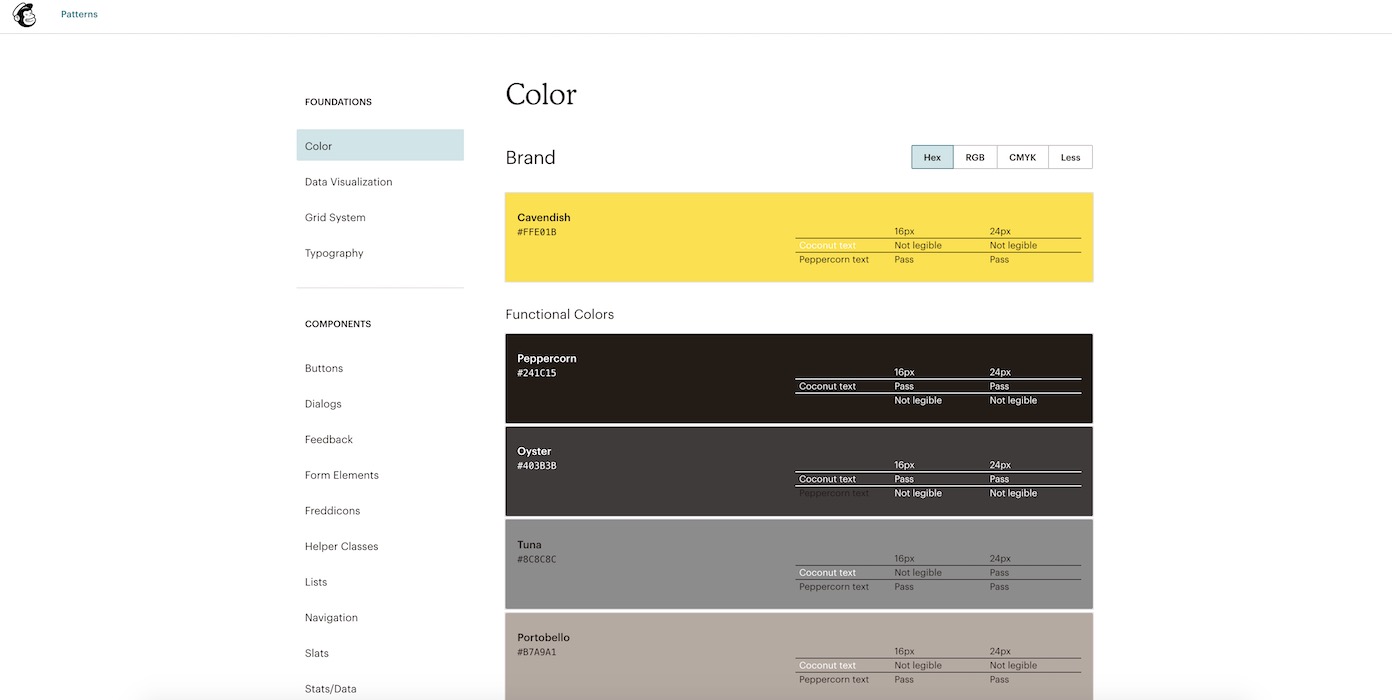Select the #8C8C8C hex value

[537, 559]
